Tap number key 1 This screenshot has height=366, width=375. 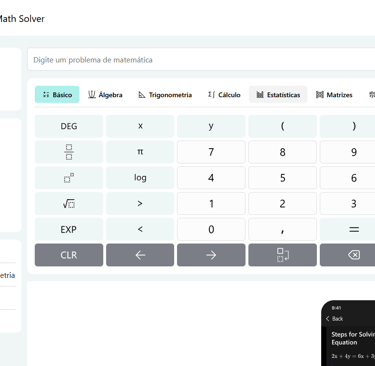coord(211,203)
